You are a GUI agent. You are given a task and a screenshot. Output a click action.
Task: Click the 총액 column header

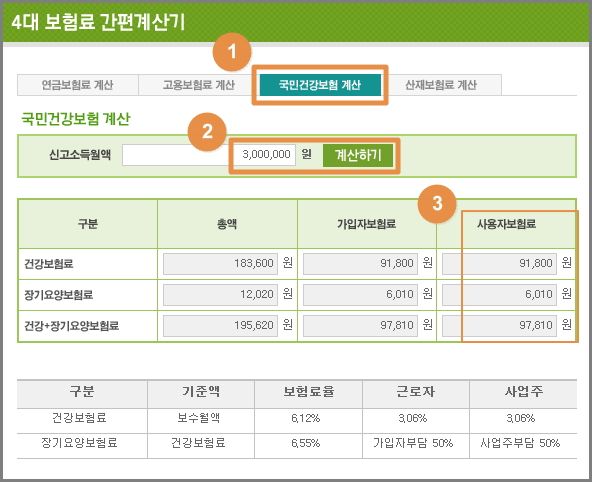(x=227, y=224)
